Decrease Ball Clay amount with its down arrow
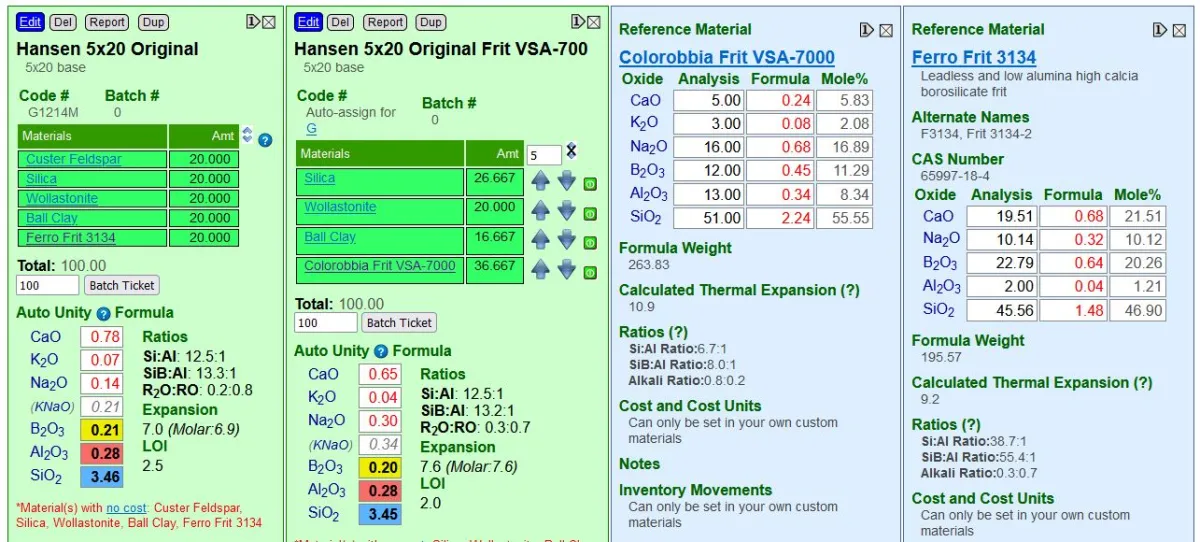The width and height of the screenshot is (1200, 542). (567, 240)
